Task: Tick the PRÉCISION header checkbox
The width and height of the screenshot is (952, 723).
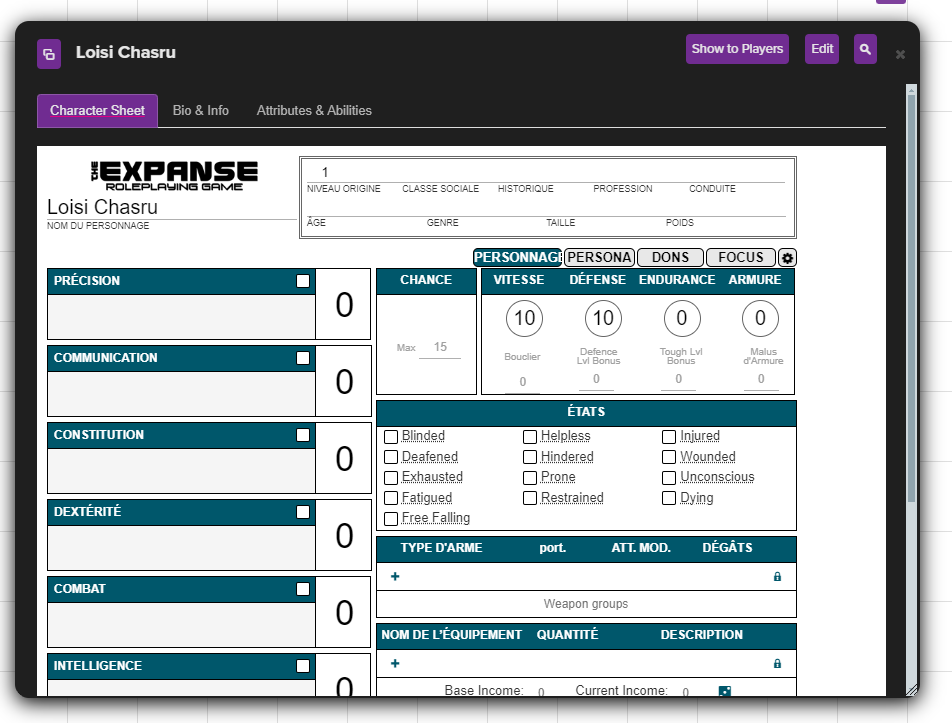Action: tap(303, 281)
